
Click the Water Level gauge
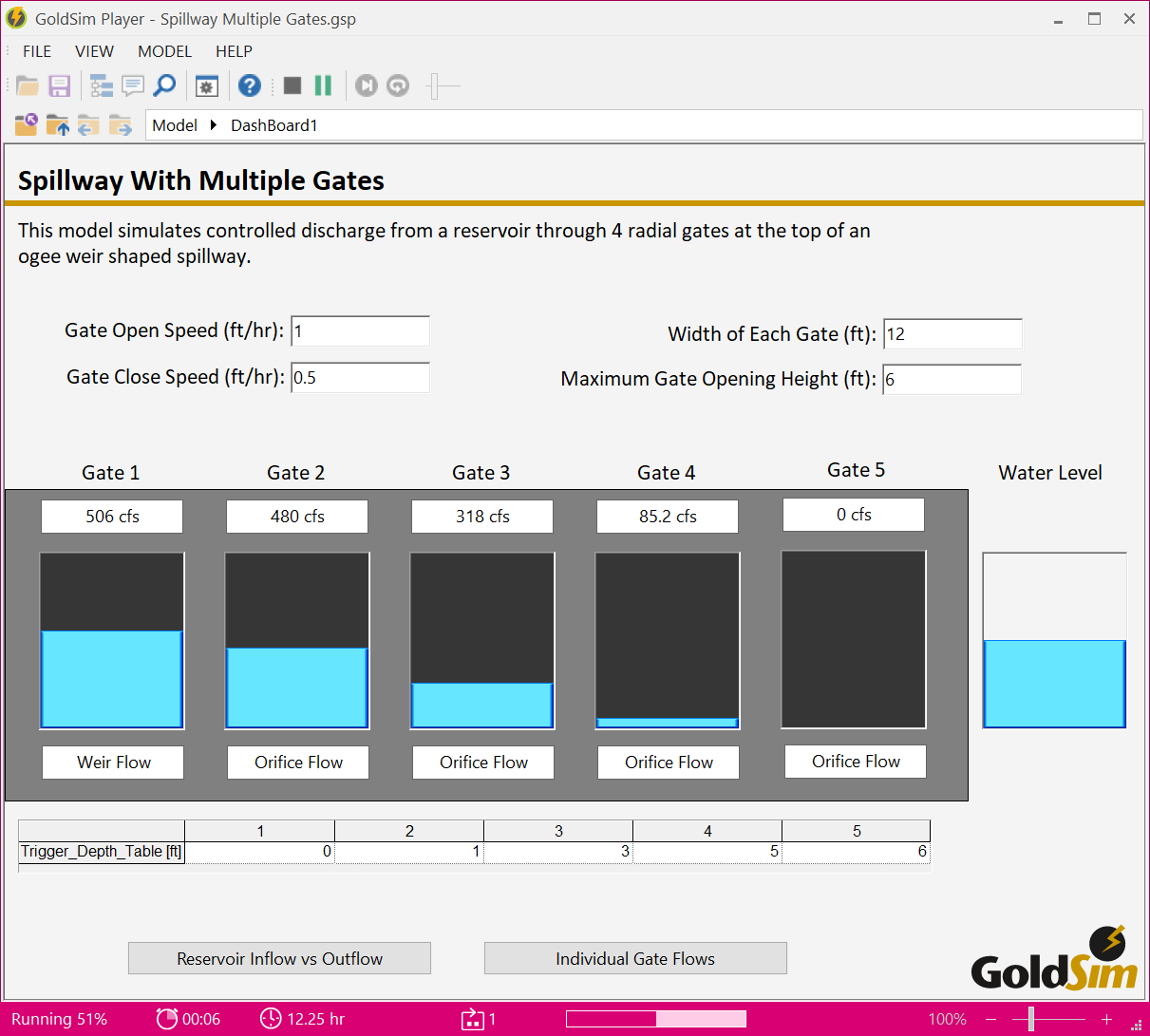pyautogui.click(x=1054, y=640)
